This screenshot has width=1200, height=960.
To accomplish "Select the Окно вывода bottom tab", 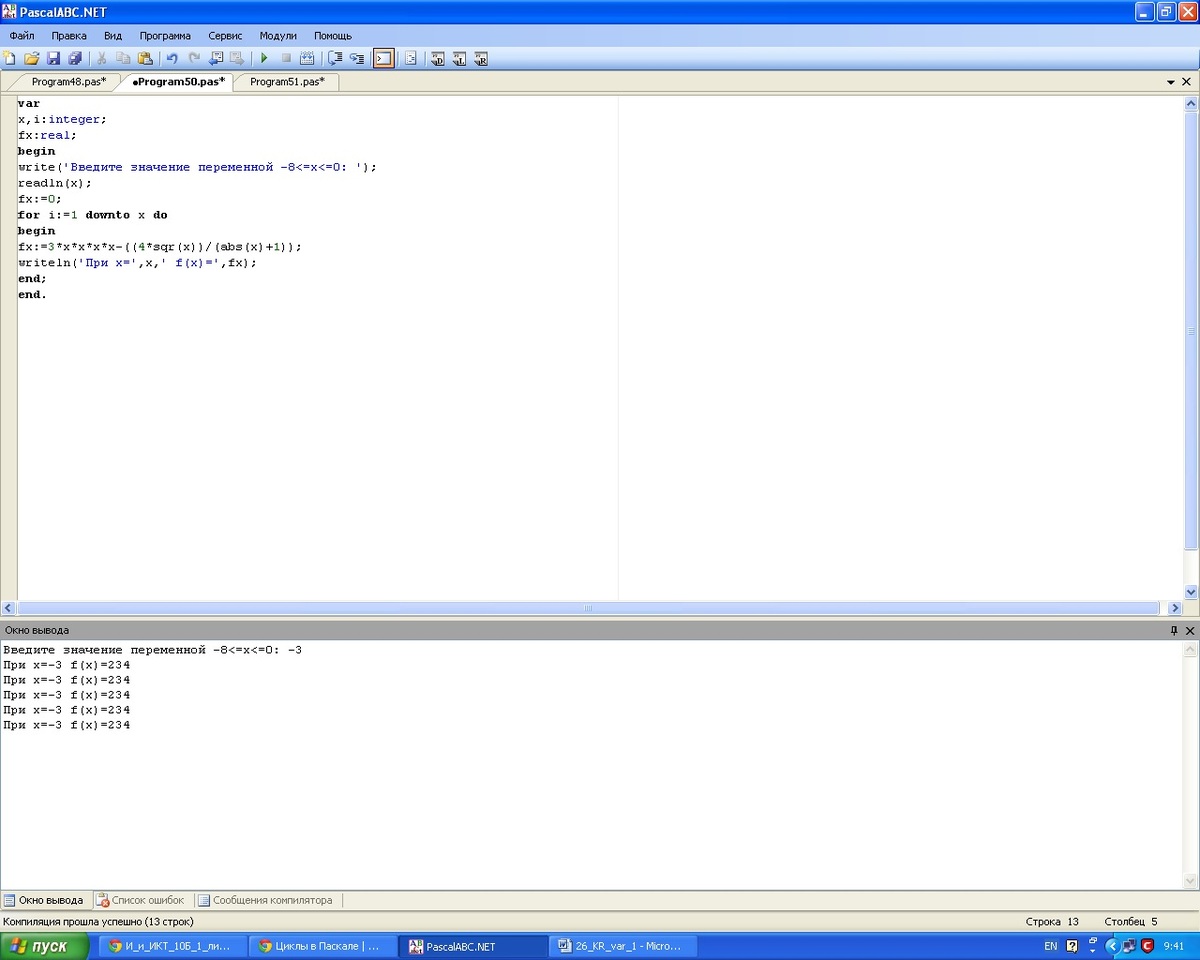I will (44, 900).
